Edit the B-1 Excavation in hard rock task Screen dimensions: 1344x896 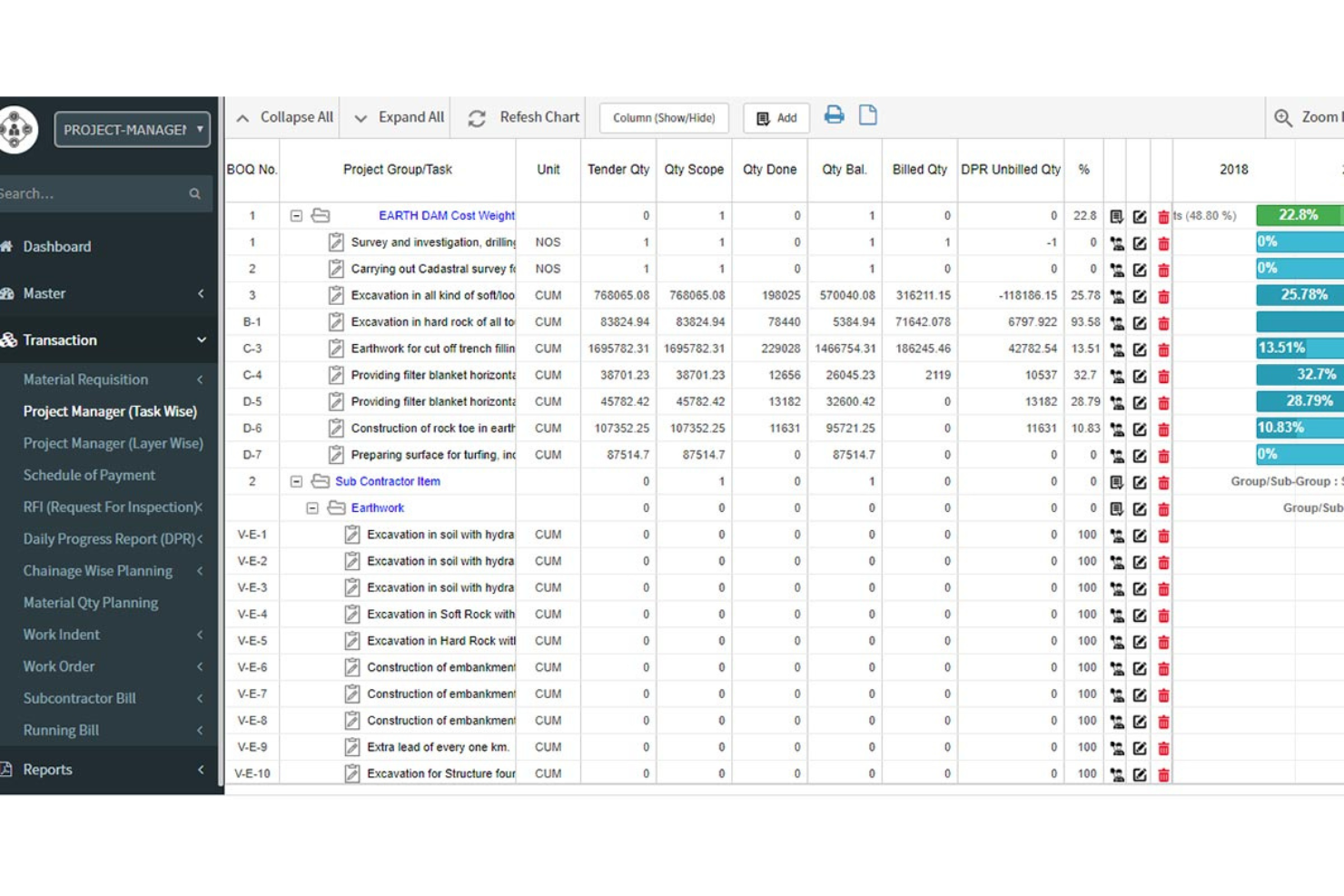tap(1140, 322)
